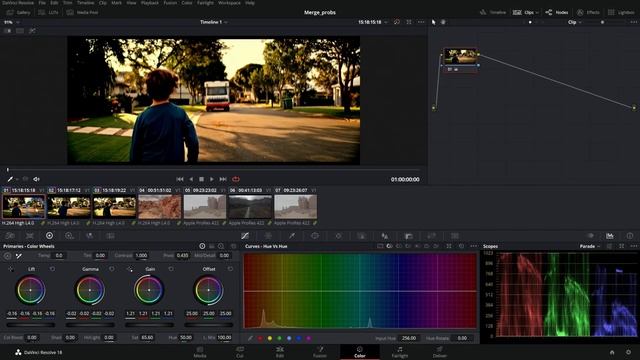Open the Color Wheels palette
This screenshot has height=360, width=640.
pos(49,236)
